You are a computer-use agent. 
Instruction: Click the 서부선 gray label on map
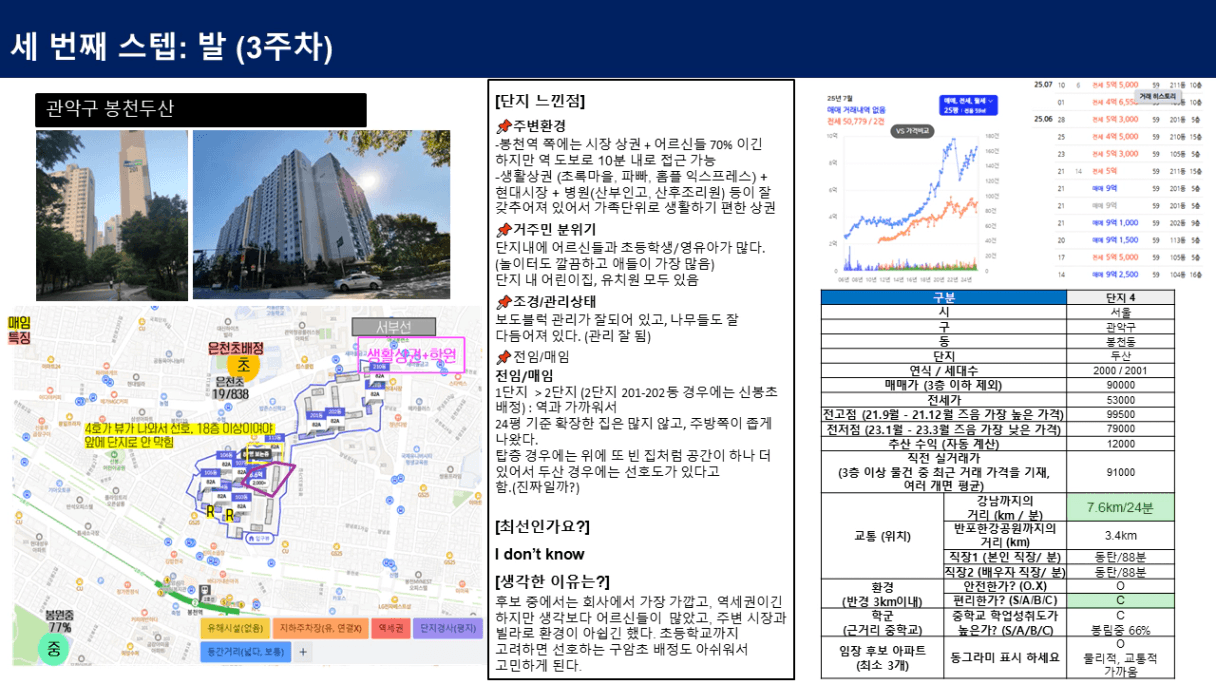click(393, 327)
